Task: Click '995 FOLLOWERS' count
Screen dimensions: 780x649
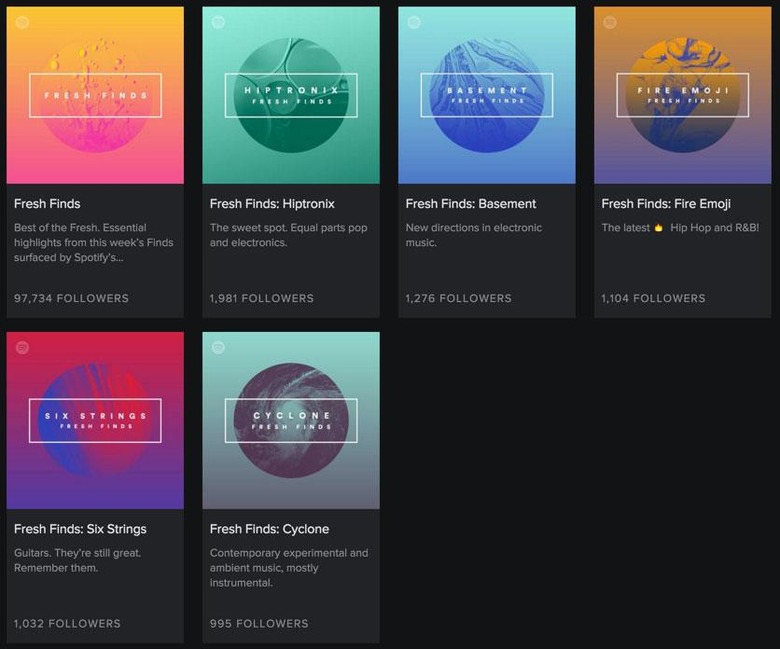Action: click(x=259, y=624)
